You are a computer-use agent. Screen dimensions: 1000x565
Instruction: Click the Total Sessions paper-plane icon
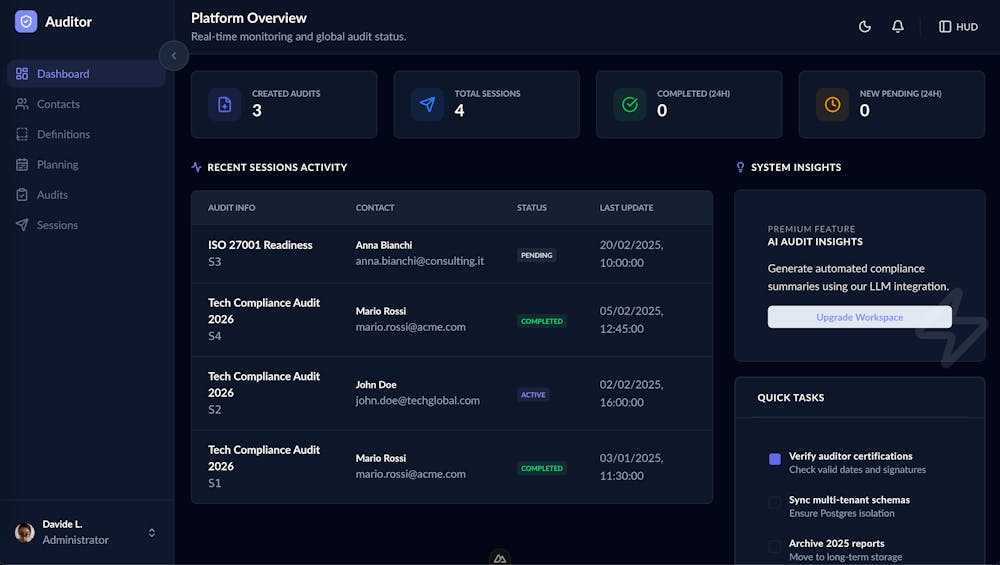coord(427,105)
